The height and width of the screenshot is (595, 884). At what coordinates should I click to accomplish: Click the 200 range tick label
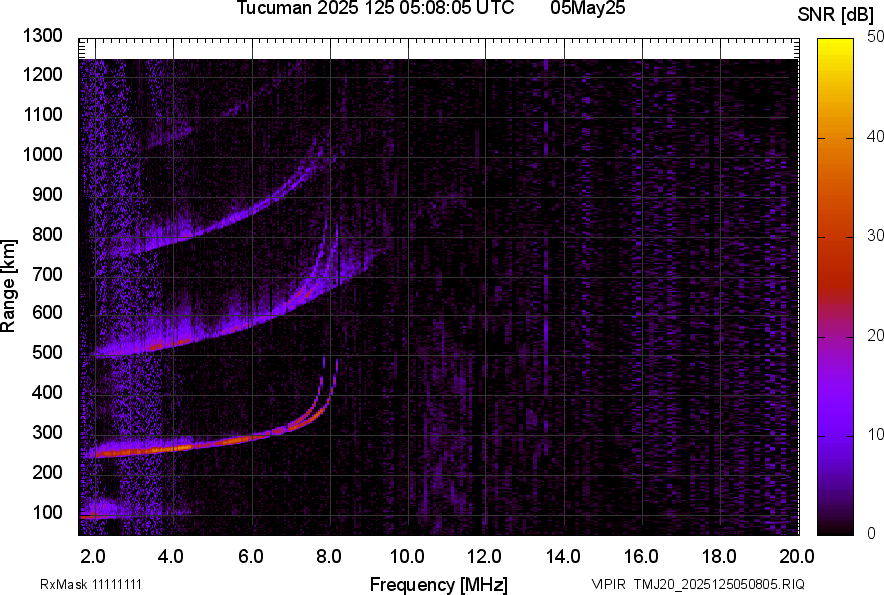tap(47, 471)
